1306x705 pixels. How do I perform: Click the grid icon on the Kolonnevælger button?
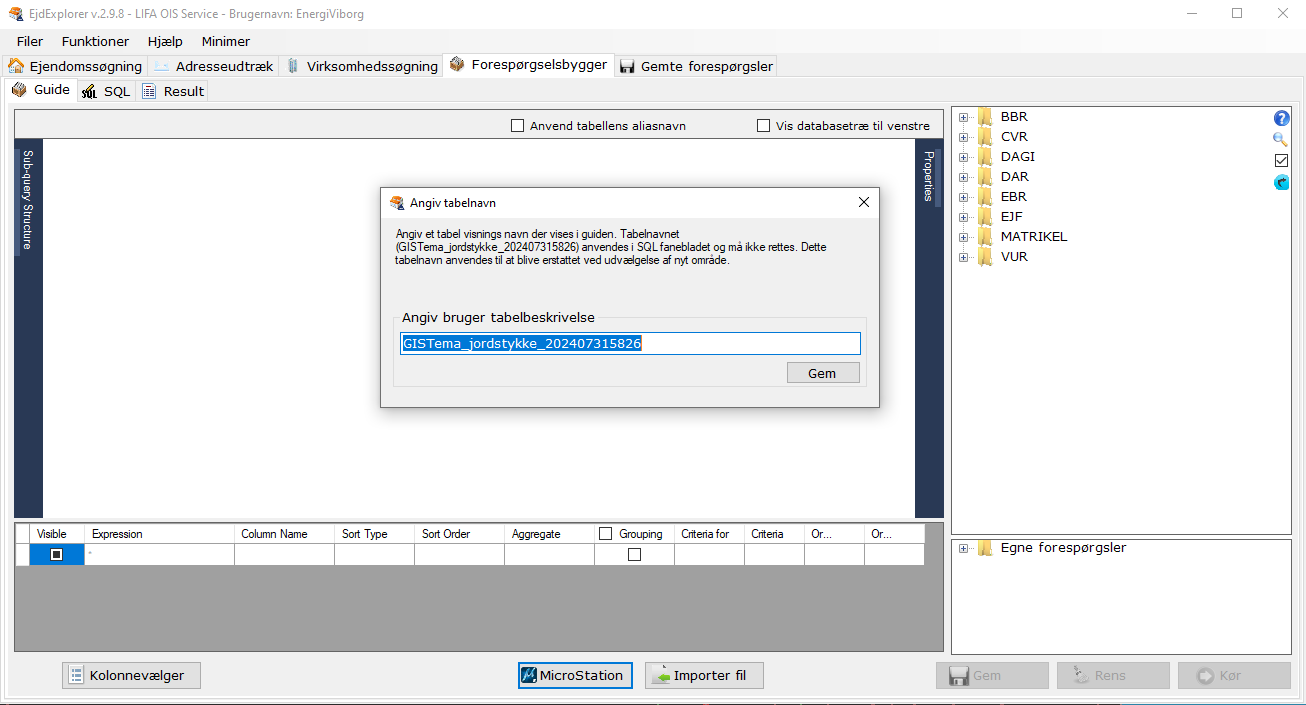click(x=75, y=675)
